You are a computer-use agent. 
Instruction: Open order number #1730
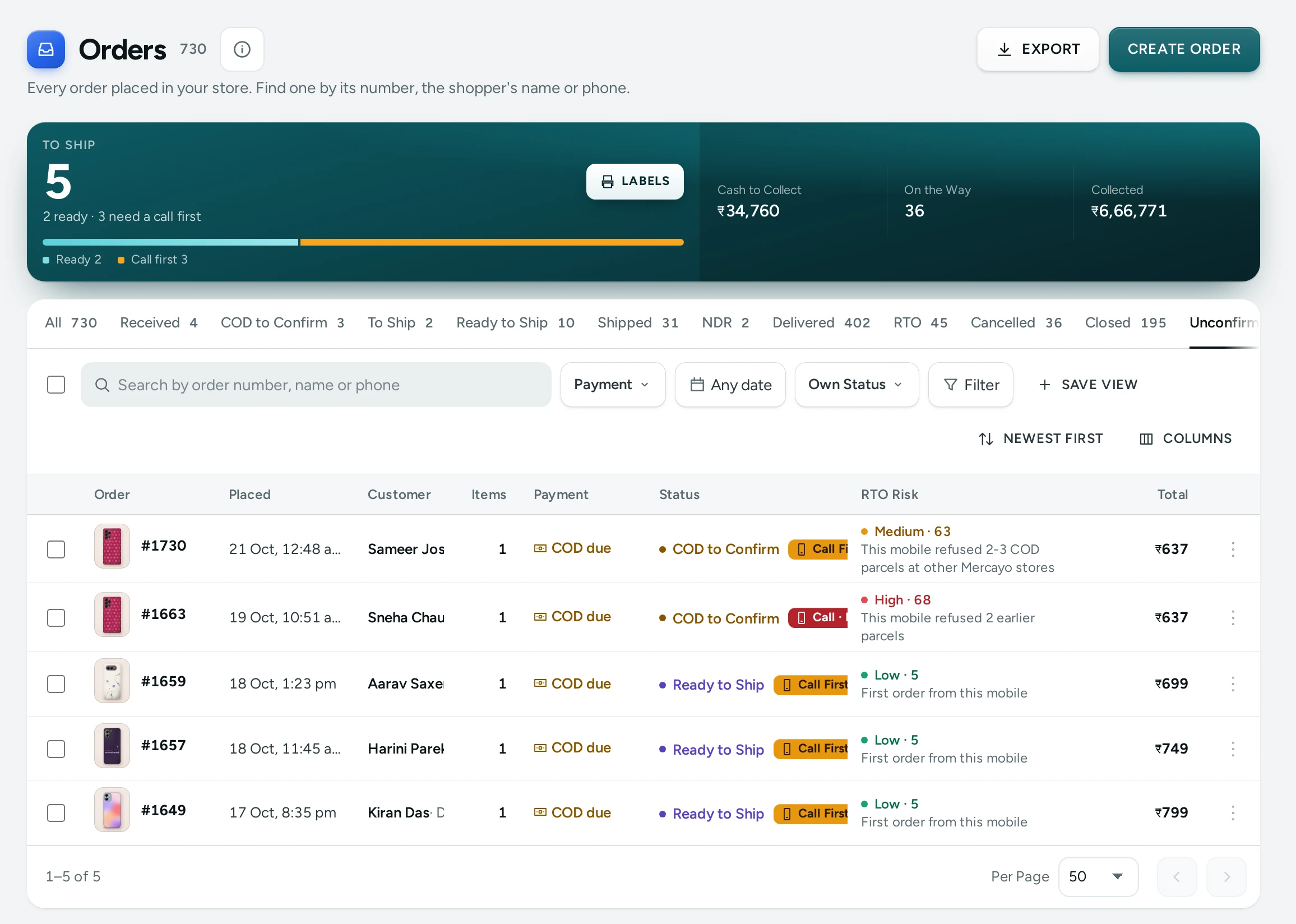click(x=164, y=546)
